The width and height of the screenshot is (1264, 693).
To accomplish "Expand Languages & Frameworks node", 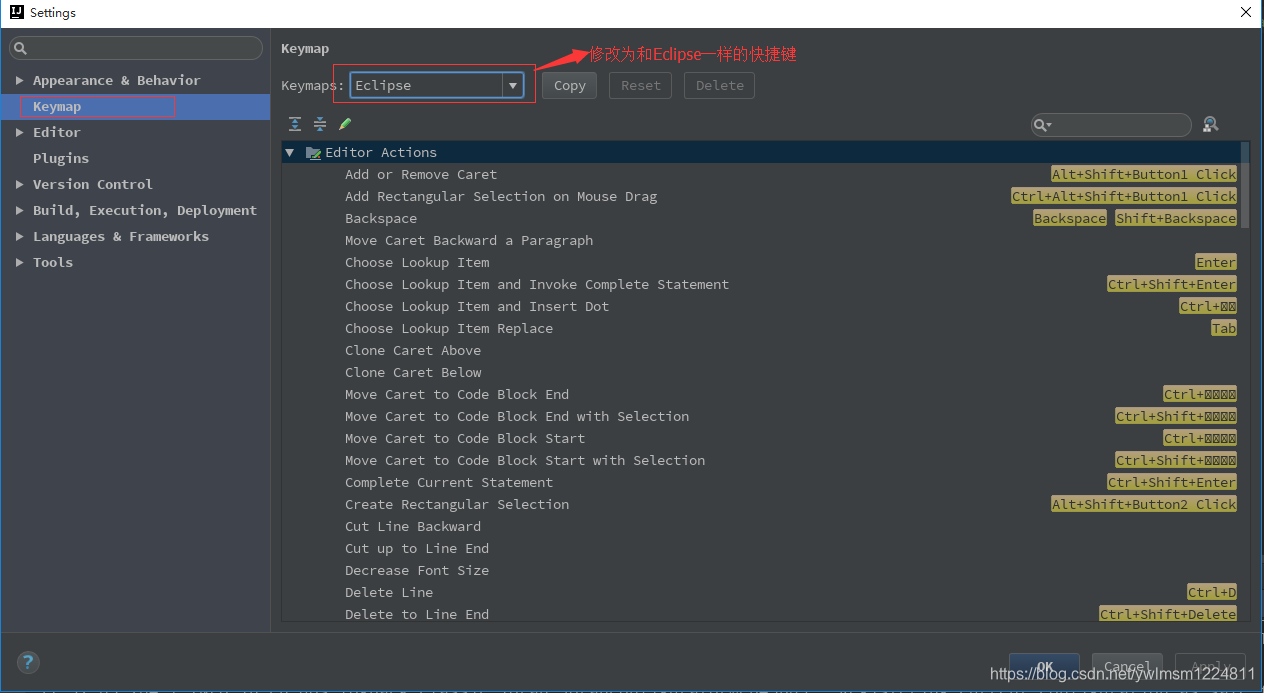I will [20, 236].
